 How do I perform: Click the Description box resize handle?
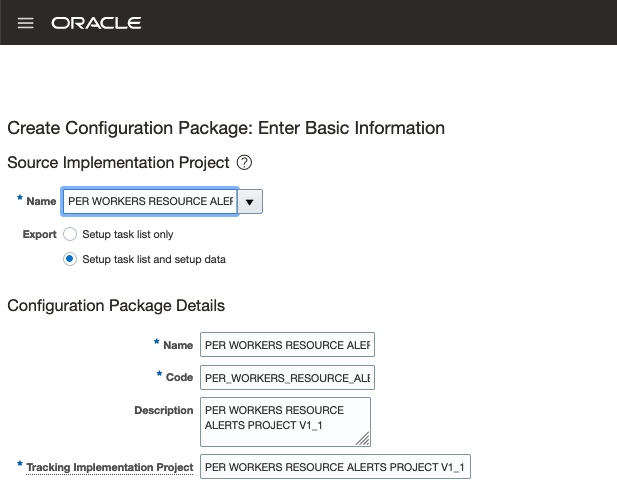click(362, 438)
